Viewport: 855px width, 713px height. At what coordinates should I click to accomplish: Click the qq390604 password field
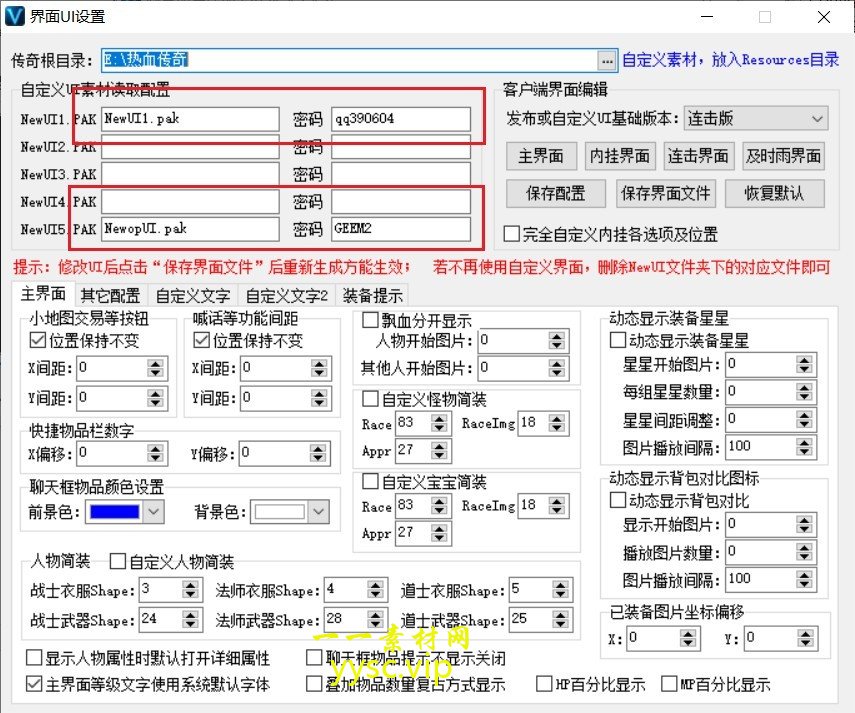point(401,119)
